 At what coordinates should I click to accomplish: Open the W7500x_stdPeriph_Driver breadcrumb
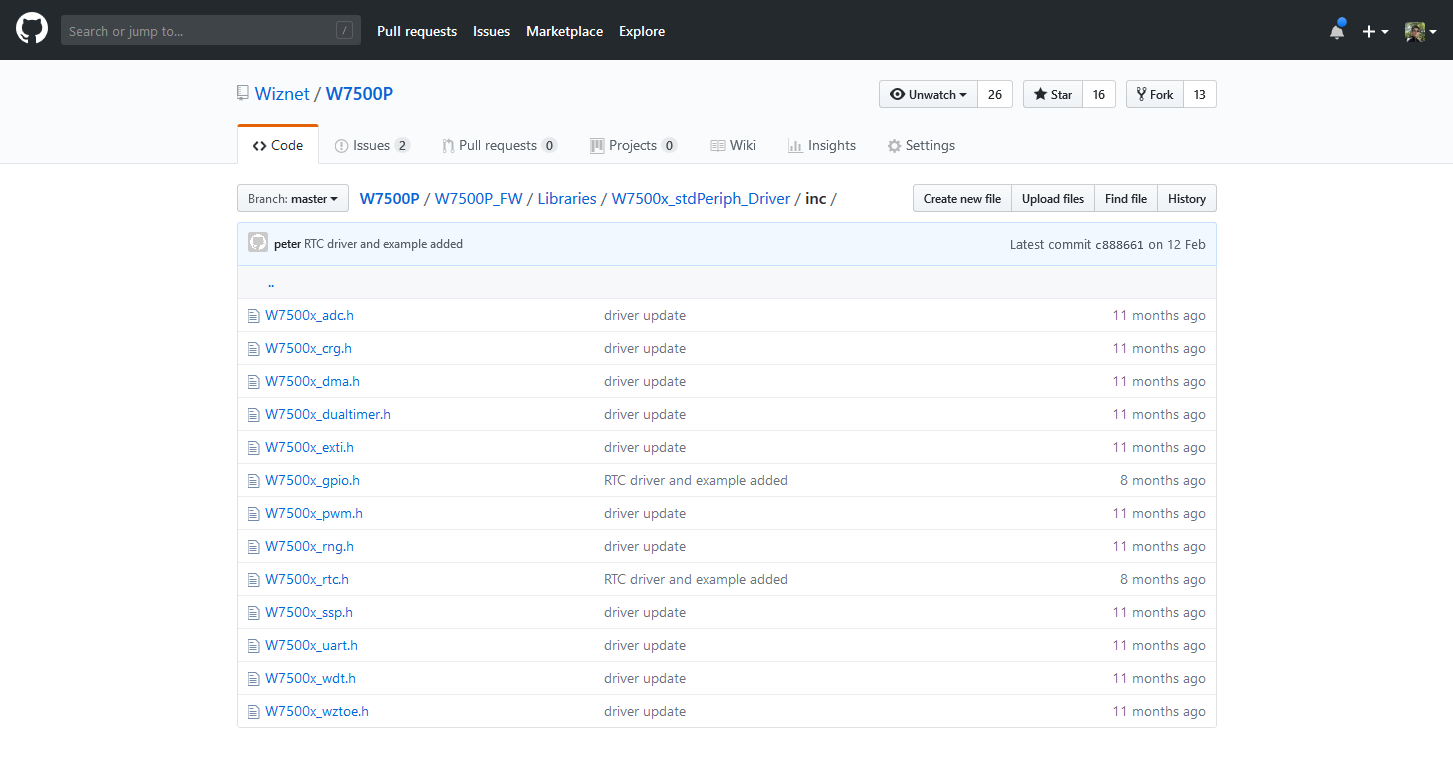[x=700, y=198]
